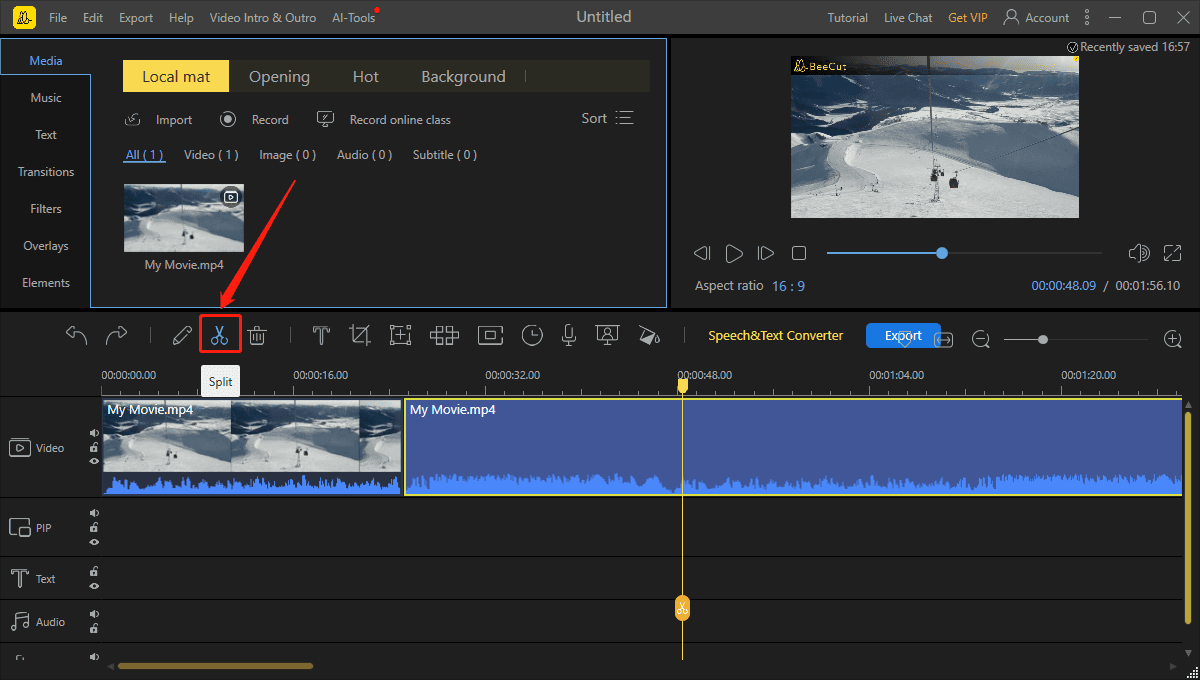Select the paint bucket tool
This screenshot has height=680, width=1200.
click(649, 336)
